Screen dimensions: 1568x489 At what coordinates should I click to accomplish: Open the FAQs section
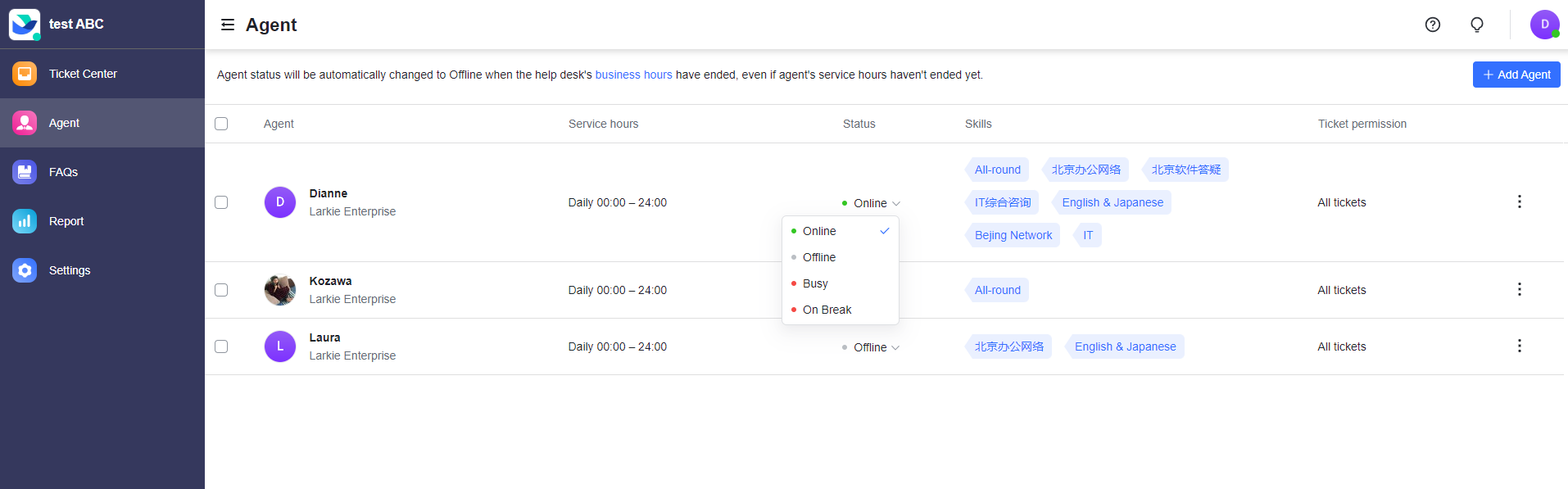(63, 172)
